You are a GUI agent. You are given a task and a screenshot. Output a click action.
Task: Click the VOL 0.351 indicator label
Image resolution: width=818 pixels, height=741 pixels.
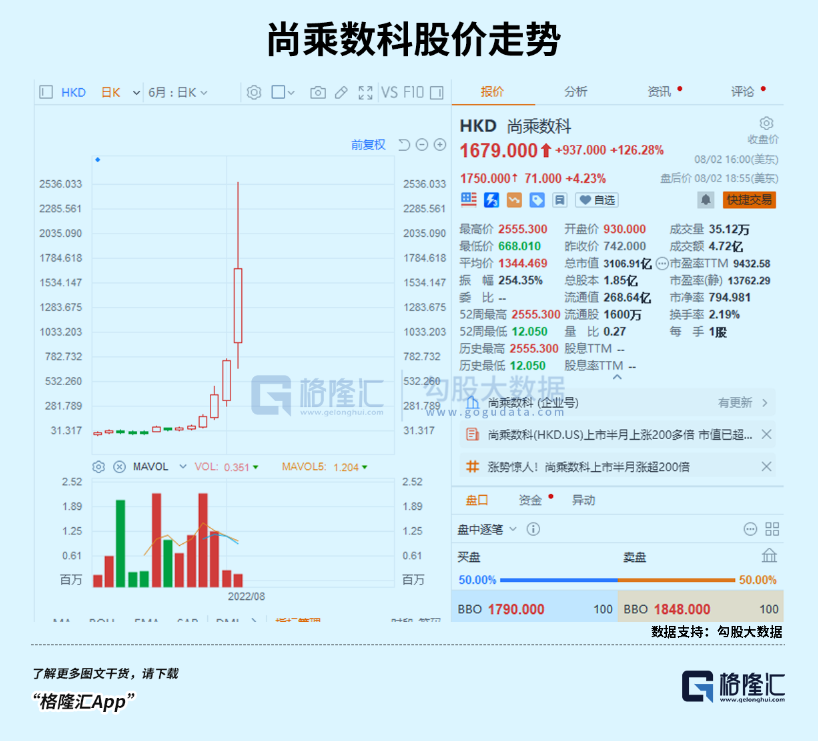click(x=226, y=467)
